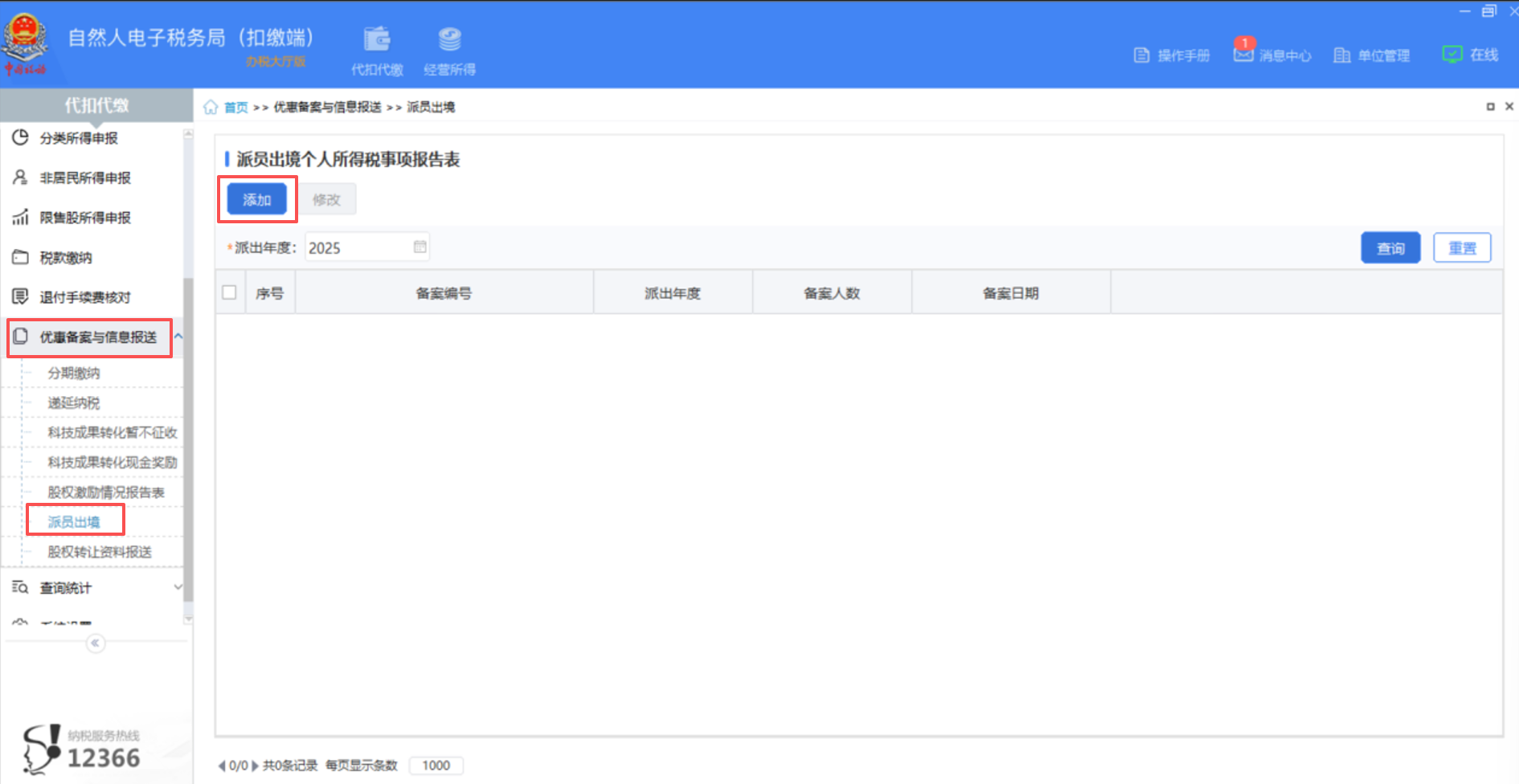Open the 单位管理 management icon
Viewport: 1519px width, 784px height.
[1371, 55]
